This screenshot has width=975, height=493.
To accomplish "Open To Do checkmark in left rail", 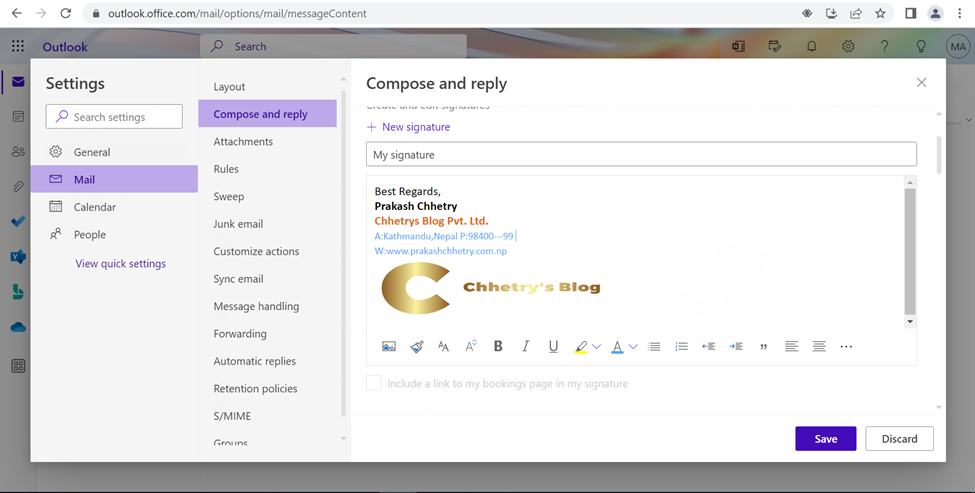I will (18, 221).
